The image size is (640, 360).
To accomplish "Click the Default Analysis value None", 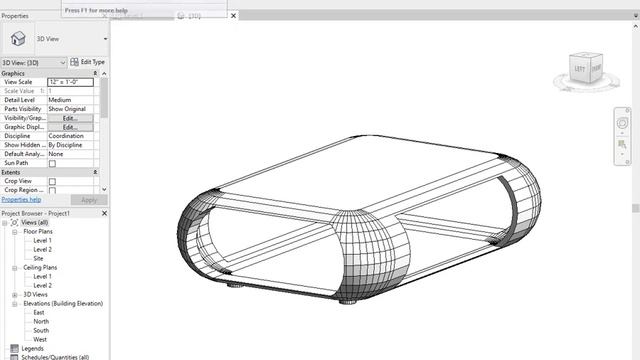I will point(70,154).
